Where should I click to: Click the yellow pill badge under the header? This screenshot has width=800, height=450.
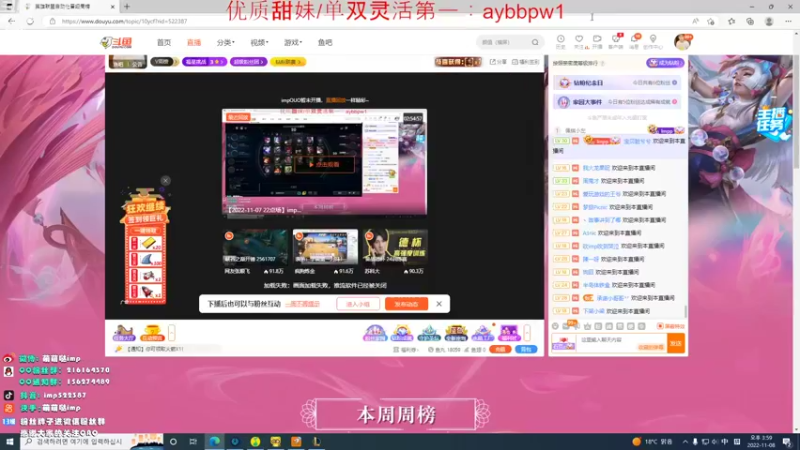[x=288, y=62]
